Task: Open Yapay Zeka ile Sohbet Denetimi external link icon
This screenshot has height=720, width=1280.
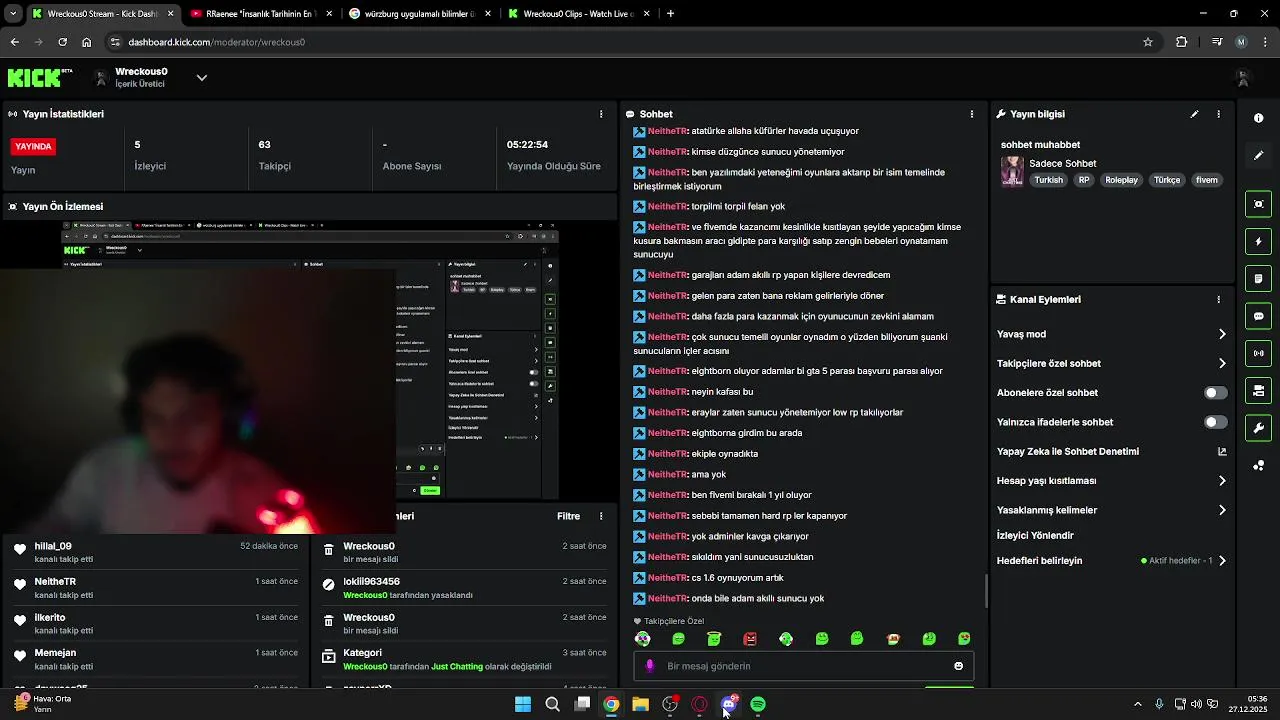Action: (x=1221, y=452)
